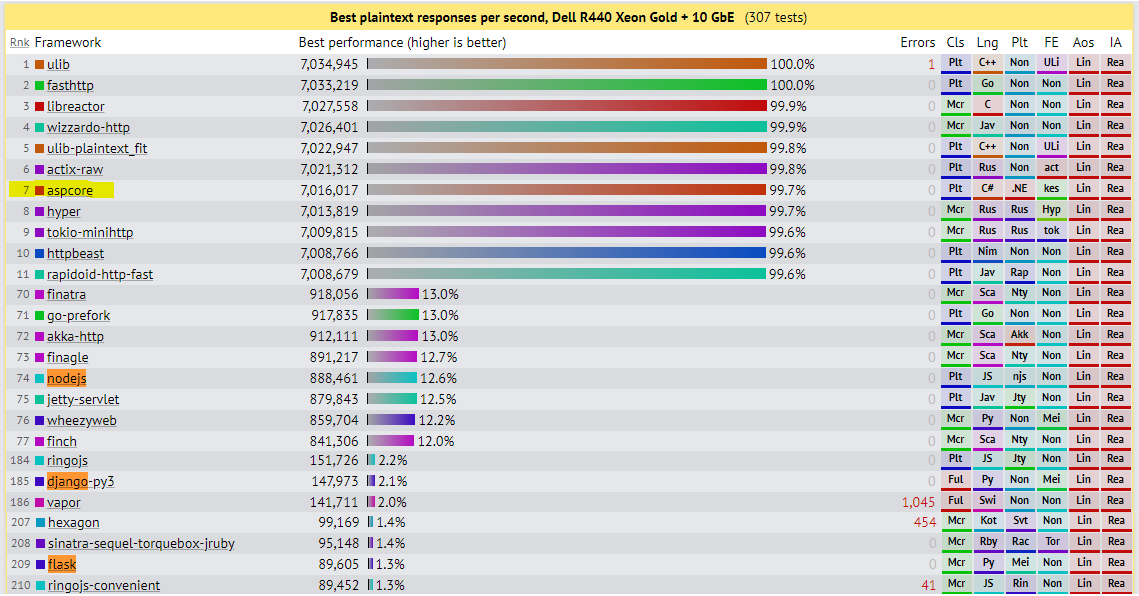The height and width of the screenshot is (596, 1139).
Task: Open the ulib framework link
Action: pos(58,64)
